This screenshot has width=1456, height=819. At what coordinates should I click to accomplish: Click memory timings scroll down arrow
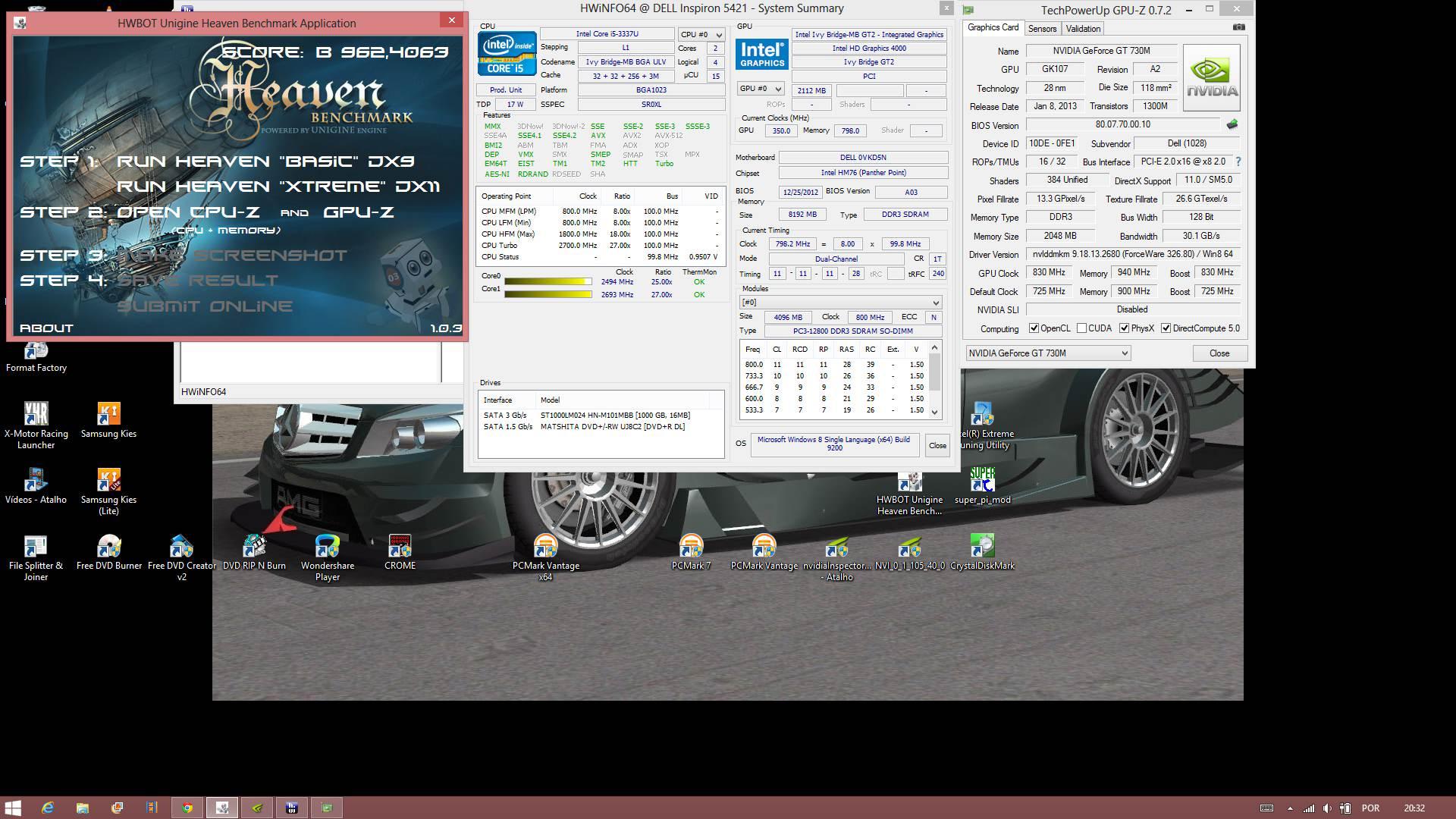(934, 412)
